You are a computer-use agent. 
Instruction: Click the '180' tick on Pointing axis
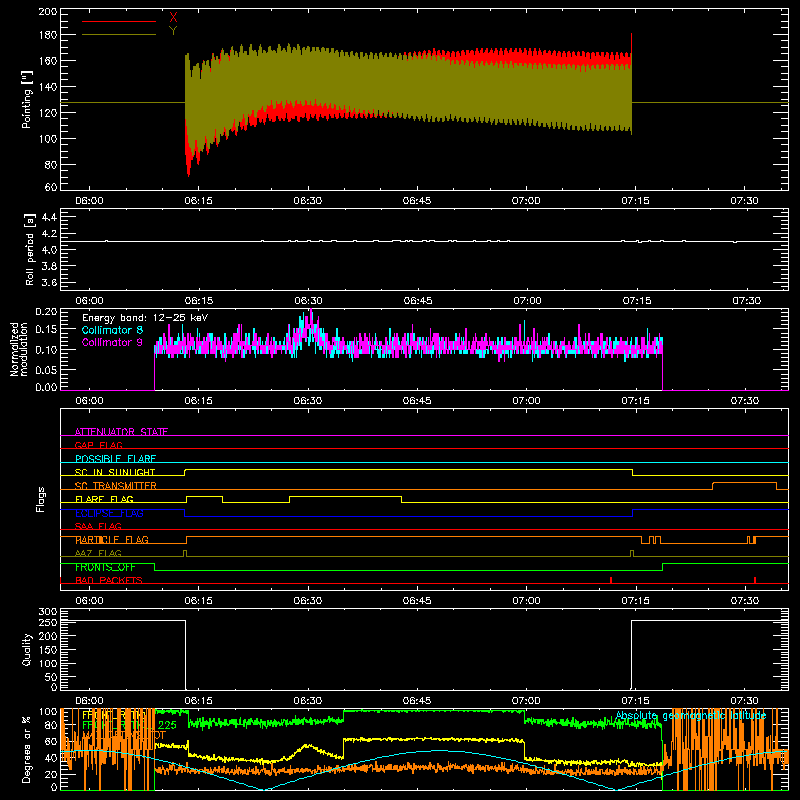[48, 35]
